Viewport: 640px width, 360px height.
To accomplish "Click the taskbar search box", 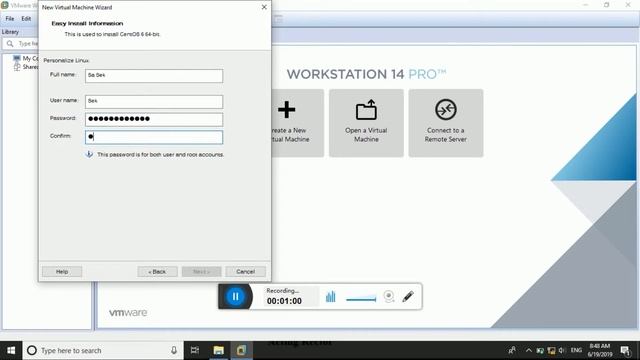I will coord(103,350).
